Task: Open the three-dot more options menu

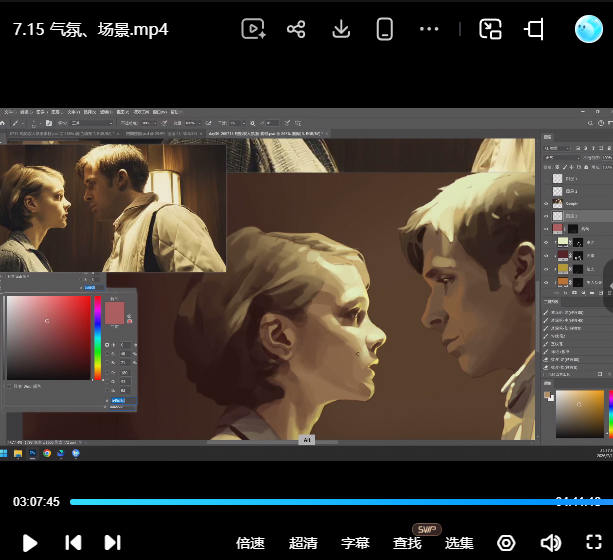Action: [x=429, y=29]
